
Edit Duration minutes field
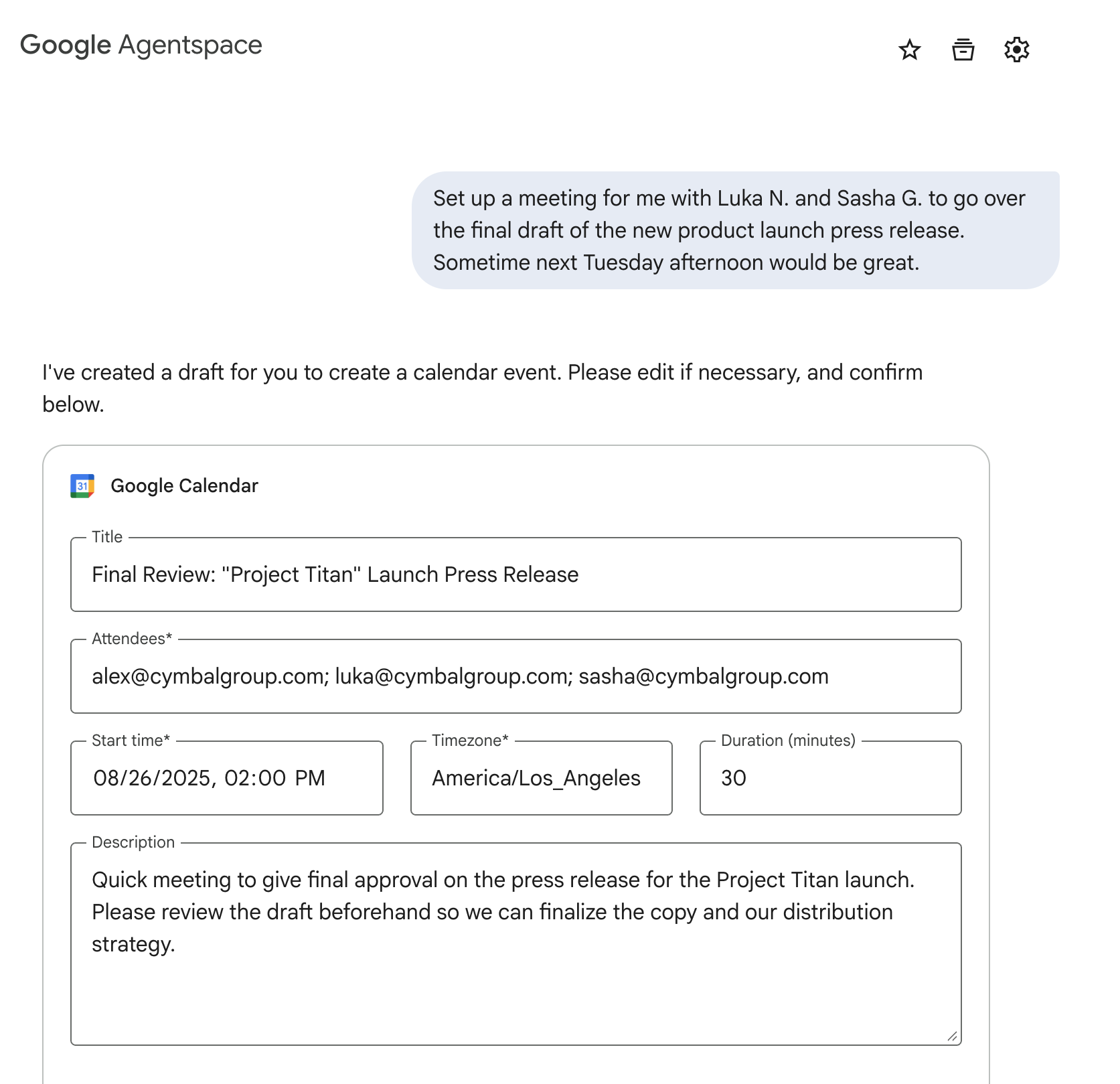[x=830, y=778]
